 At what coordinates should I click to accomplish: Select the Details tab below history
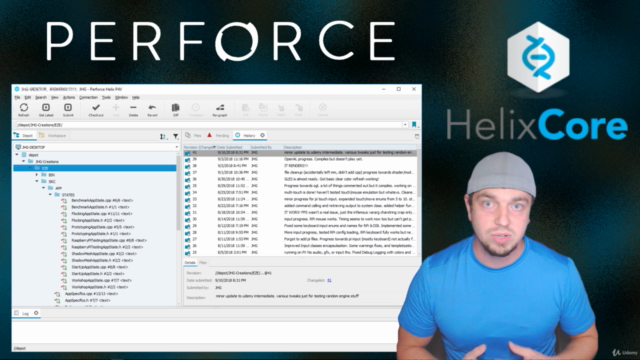190,263
